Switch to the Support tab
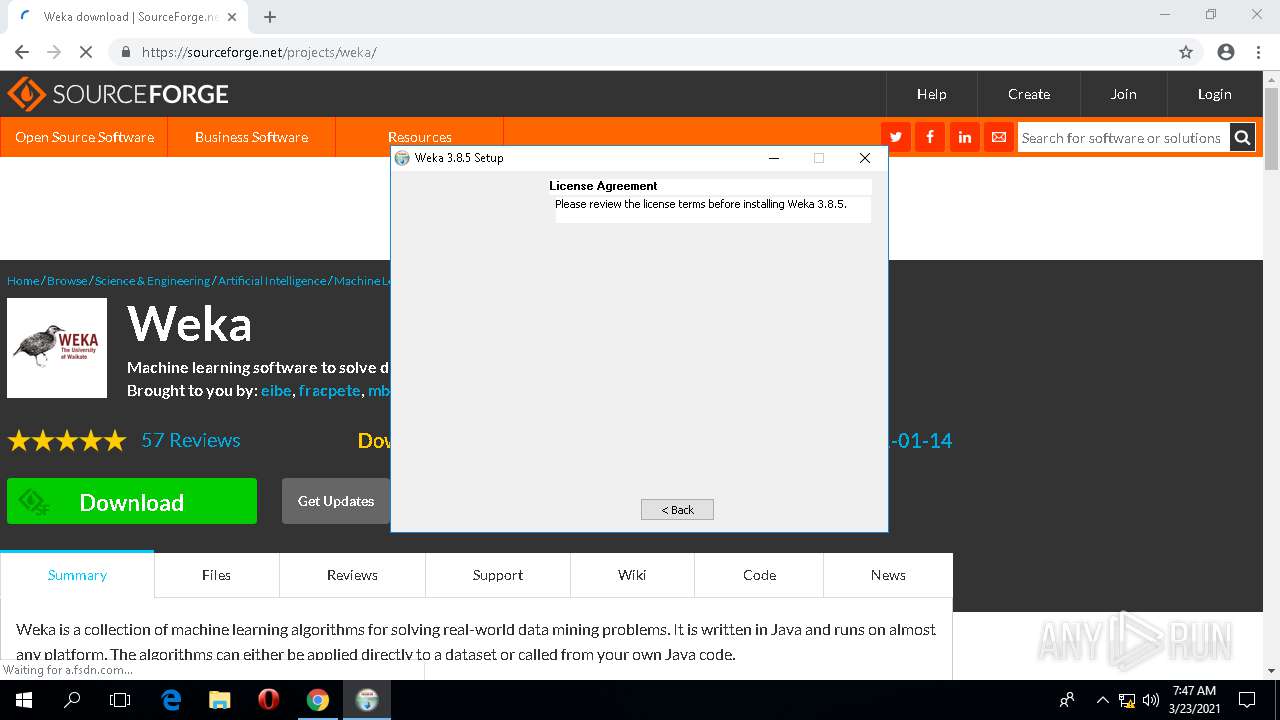The height and width of the screenshot is (720, 1280). pyautogui.click(x=498, y=575)
